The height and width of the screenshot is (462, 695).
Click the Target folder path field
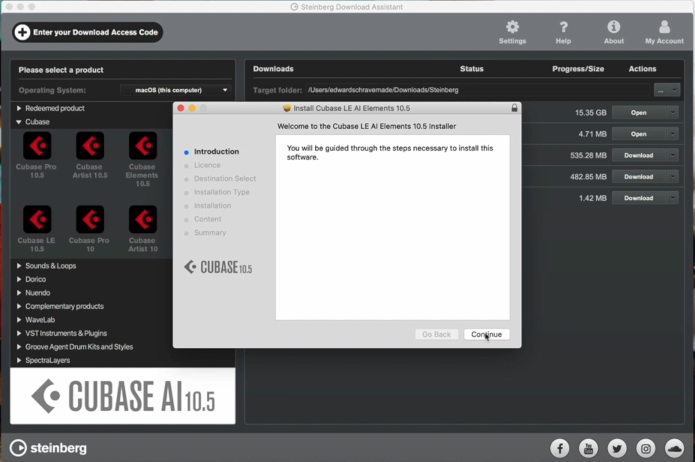pyautogui.click(x=478, y=90)
